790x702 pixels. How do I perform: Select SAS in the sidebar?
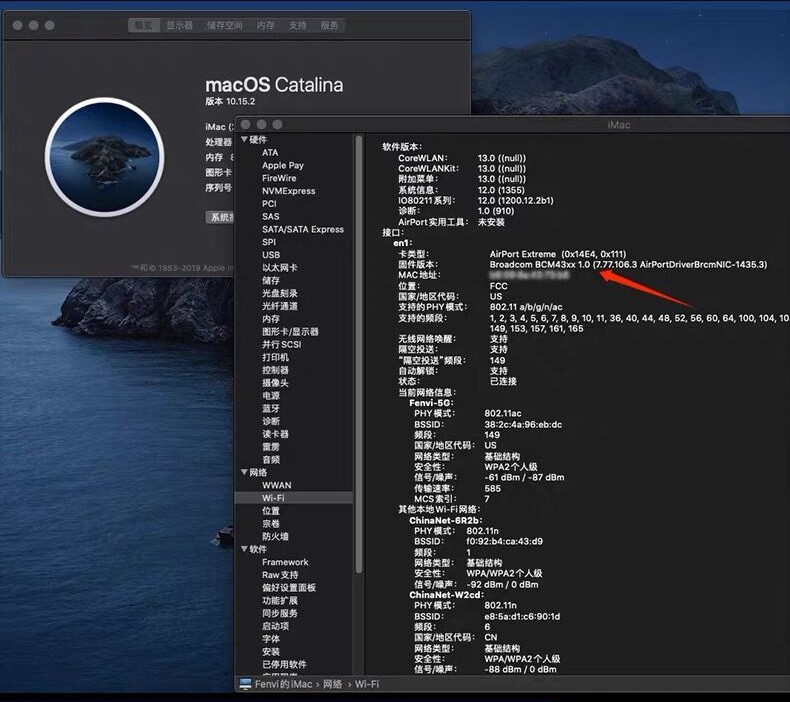[x=270, y=216]
